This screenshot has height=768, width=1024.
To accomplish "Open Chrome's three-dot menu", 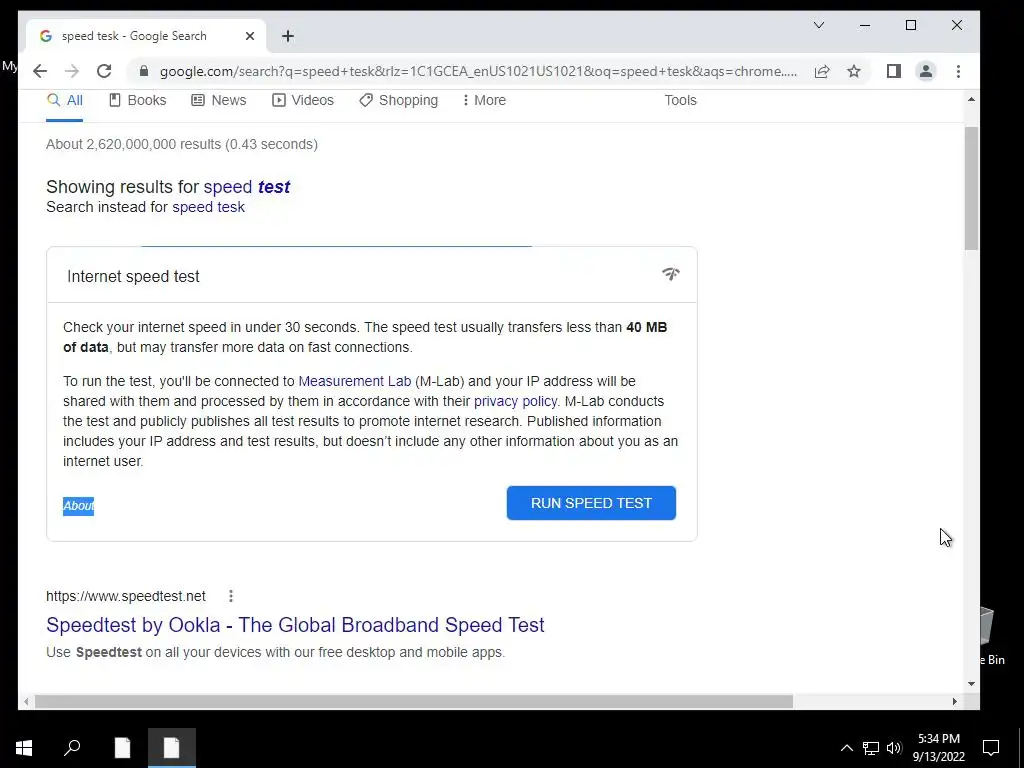I will click(958, 71).
